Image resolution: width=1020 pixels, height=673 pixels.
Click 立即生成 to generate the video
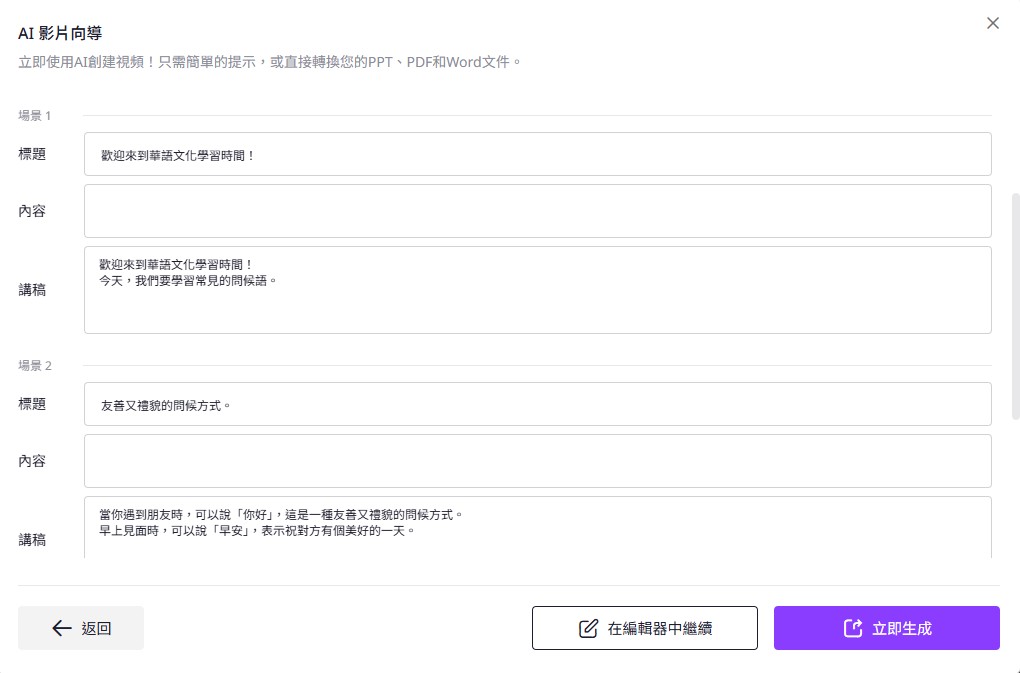click(x=887, y=628)
